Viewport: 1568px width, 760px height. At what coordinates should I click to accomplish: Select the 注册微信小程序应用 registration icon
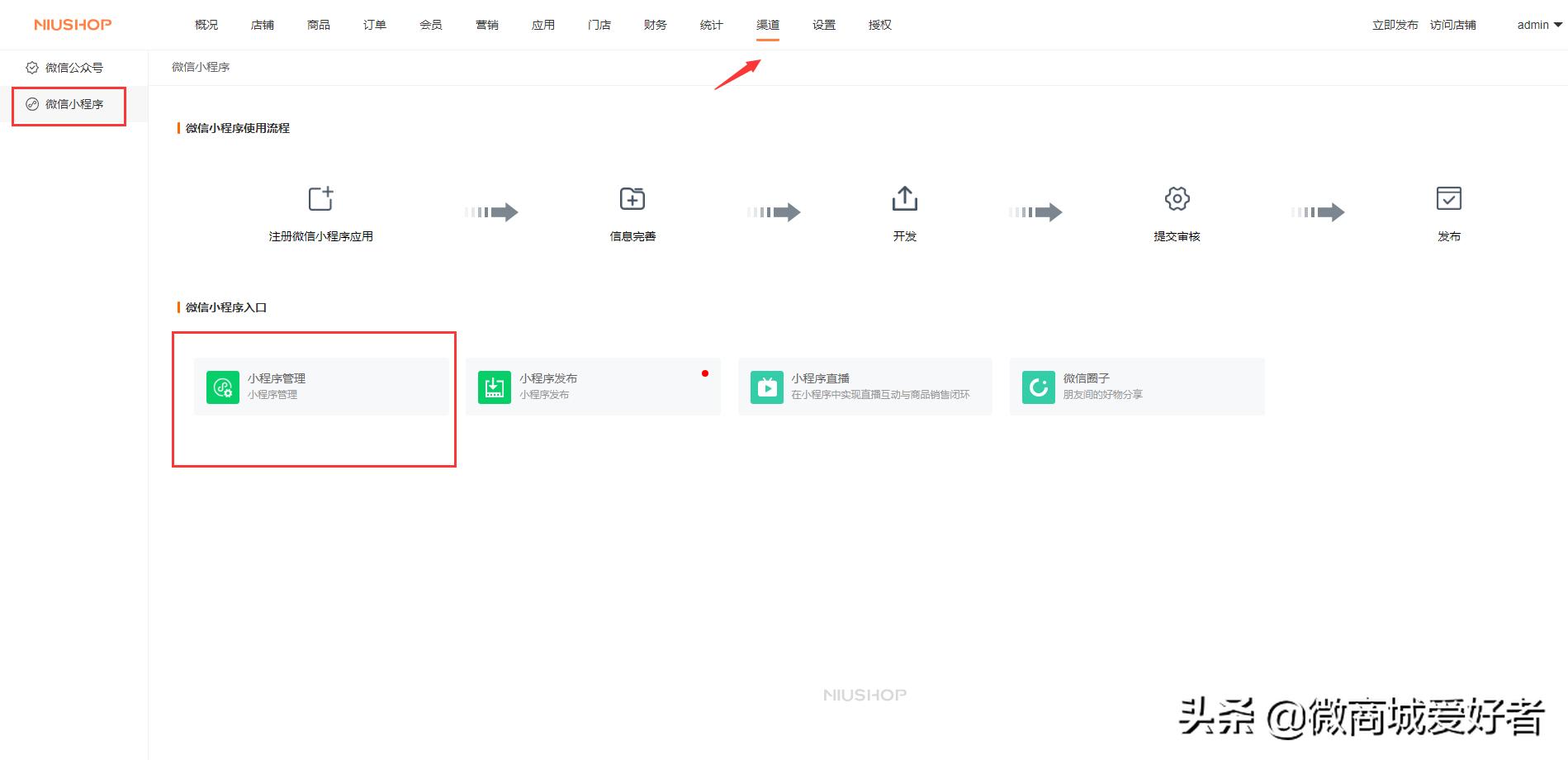(x=321, y=198)
